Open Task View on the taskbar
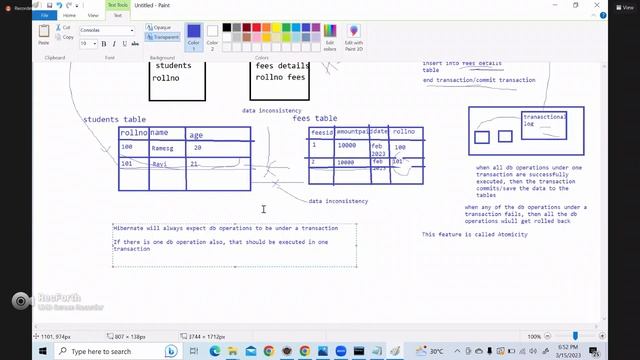Screen dimensions: 640x360 click(x=194, y=351)
